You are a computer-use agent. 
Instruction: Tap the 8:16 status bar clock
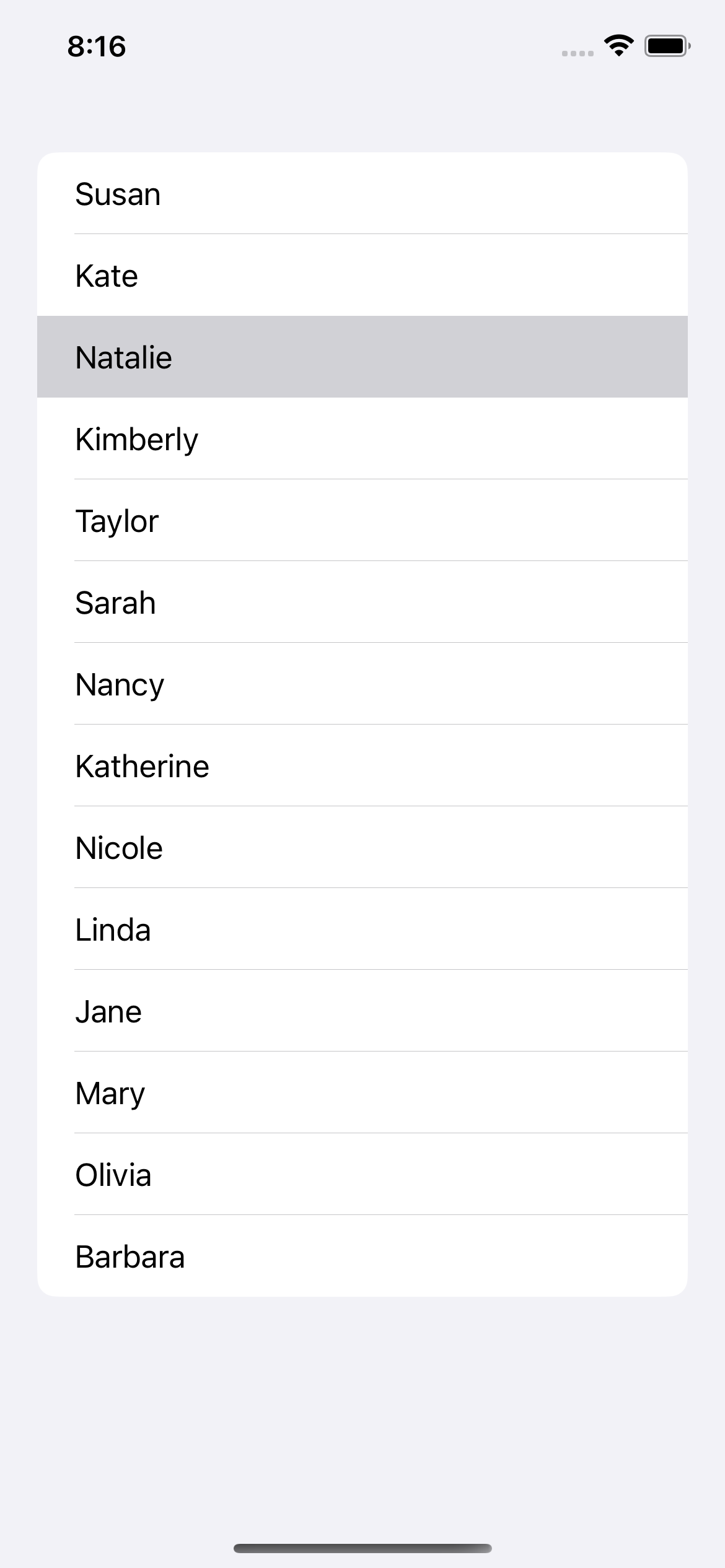pos(97,46)
